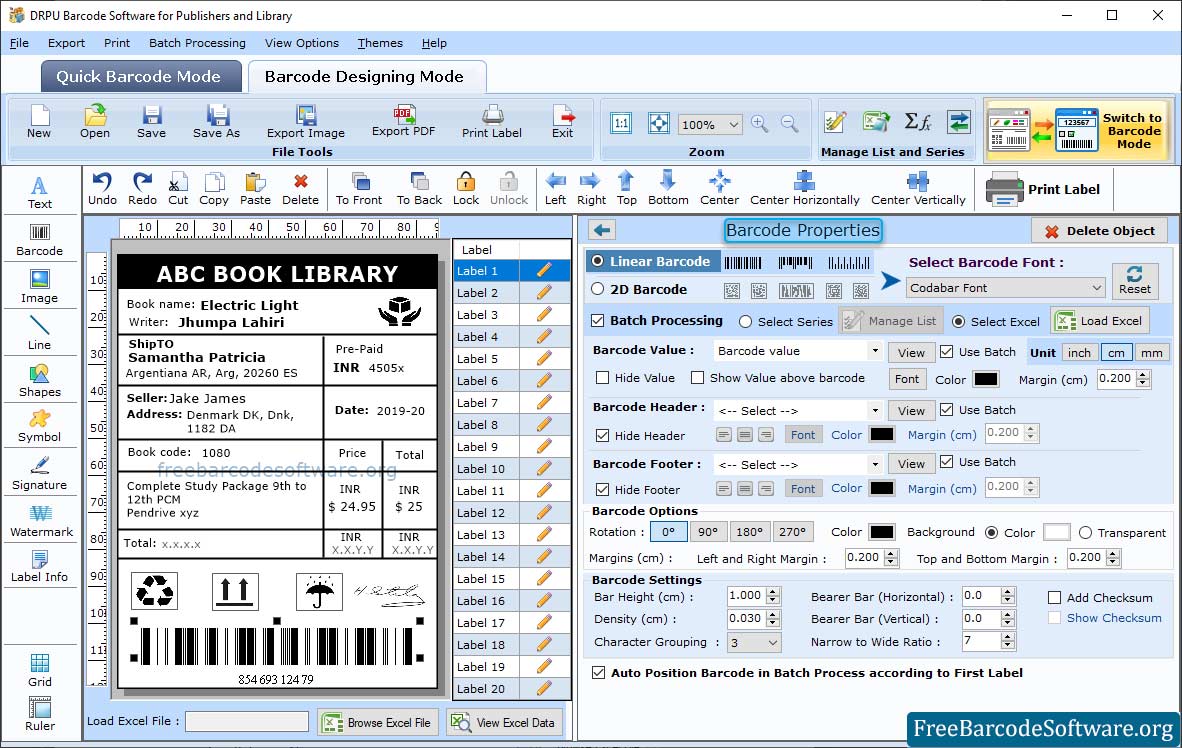
Task: Click Print Label button in edit toolbar
Action: point(1043,189)
